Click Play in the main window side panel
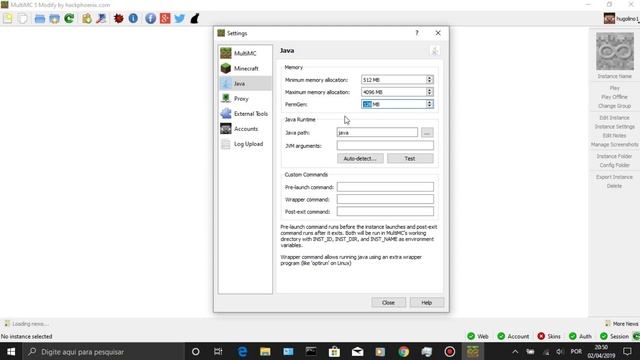The image size is (640, 360). [x=614, y=88]
